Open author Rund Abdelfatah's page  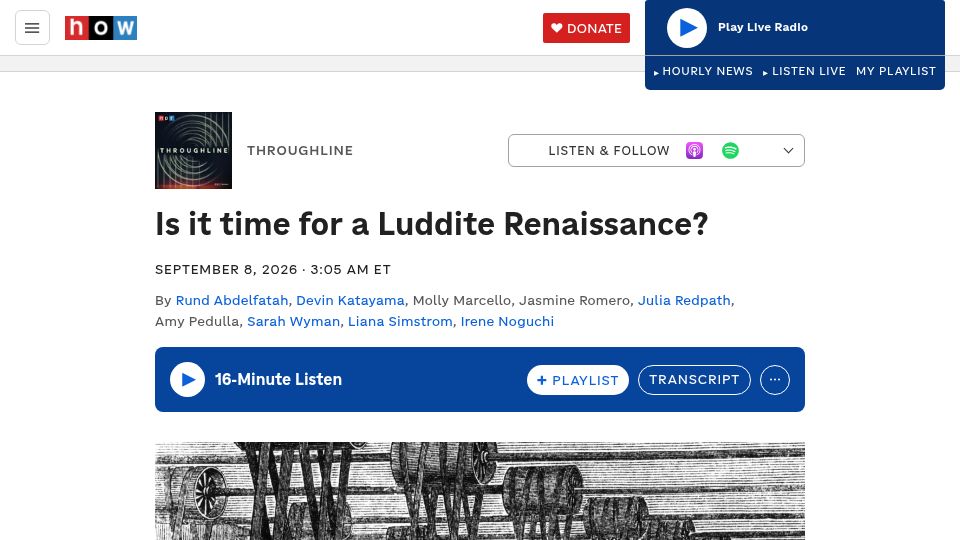[231, 301]
